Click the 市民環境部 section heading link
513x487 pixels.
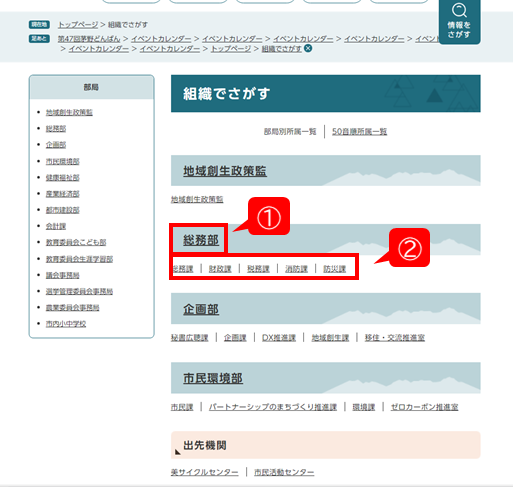coord(213,378)
